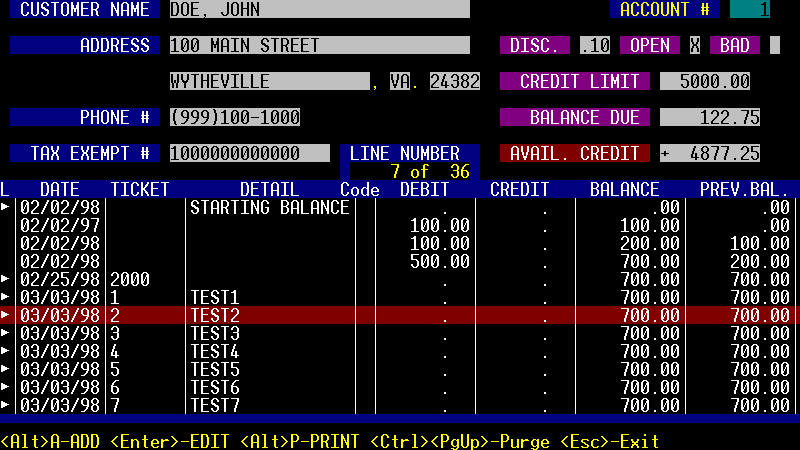This screenshot has height=450, width=800.
Task: Click the available credit 4877.25 field
Action: coord(710,153)
